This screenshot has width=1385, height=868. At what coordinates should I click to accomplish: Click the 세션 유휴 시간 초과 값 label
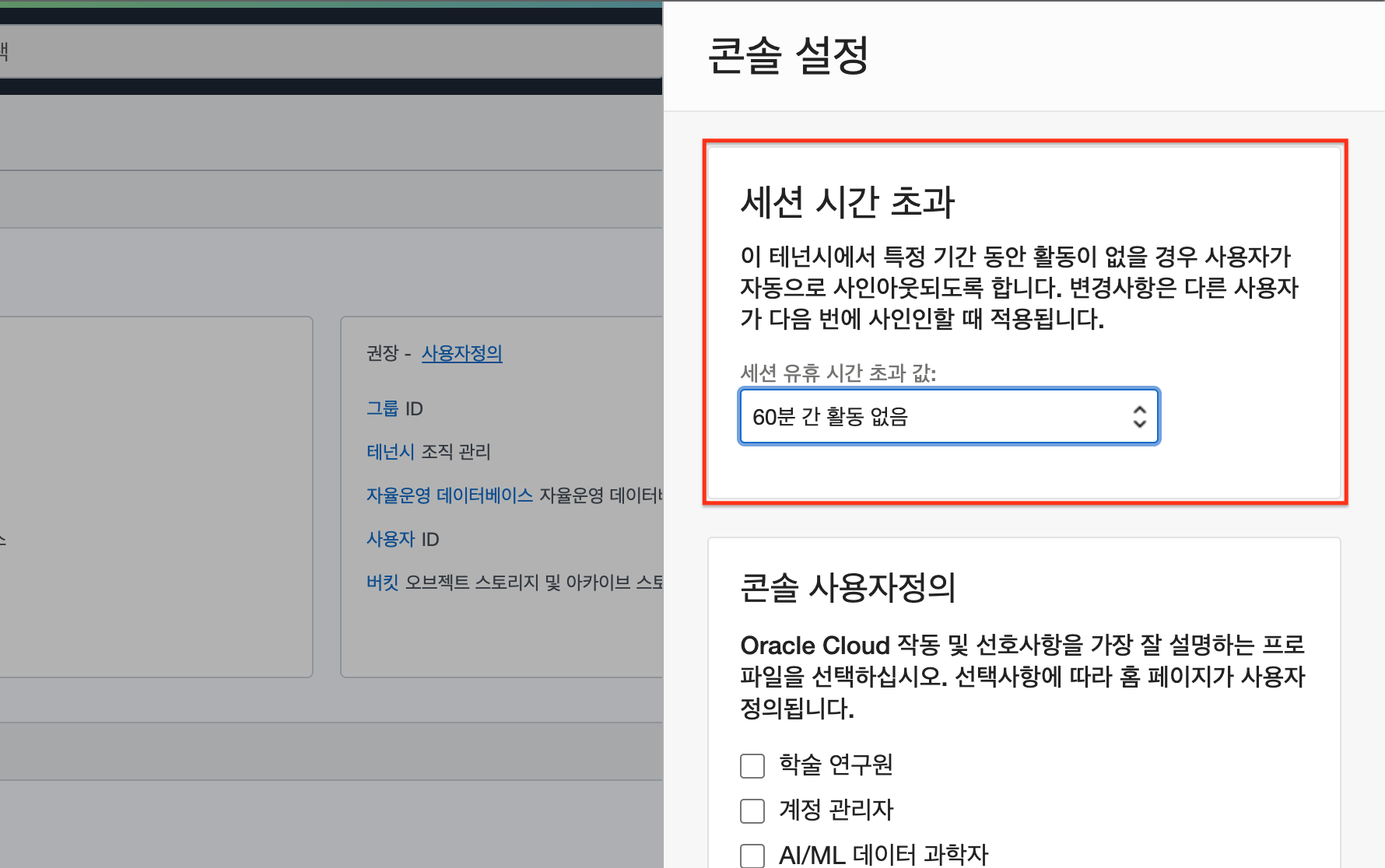[838, 373]
